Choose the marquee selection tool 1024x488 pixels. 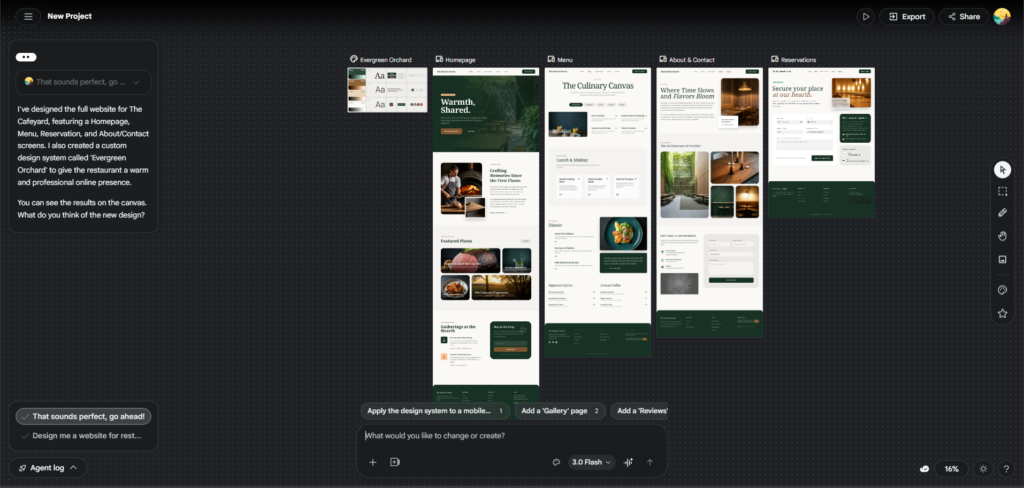tap(1003, 191)
